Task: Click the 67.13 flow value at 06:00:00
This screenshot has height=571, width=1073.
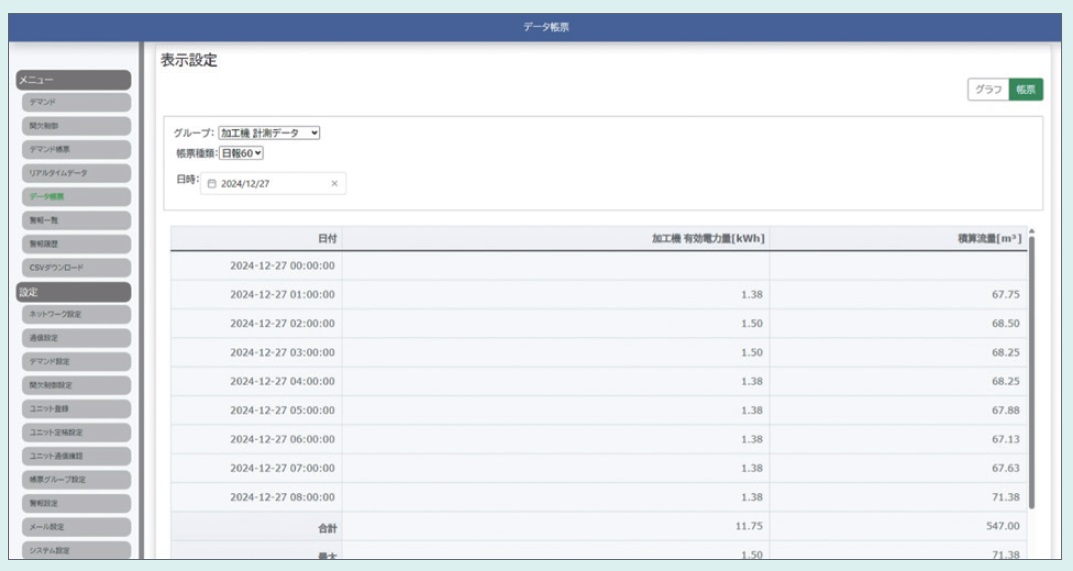Action: click(x=1006, y=440)
